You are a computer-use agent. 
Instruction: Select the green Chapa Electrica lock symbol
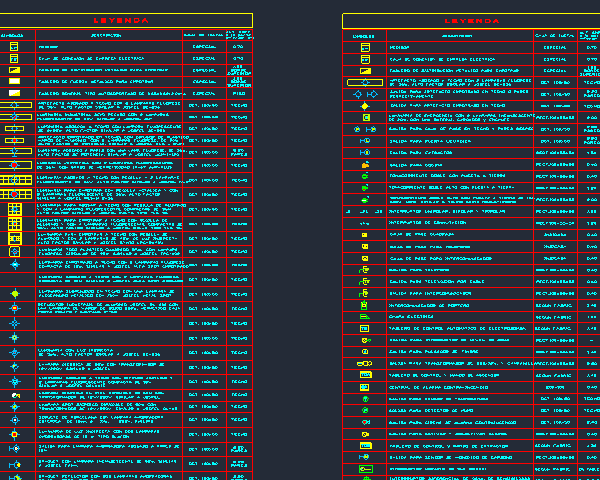[x=364, y=317]
